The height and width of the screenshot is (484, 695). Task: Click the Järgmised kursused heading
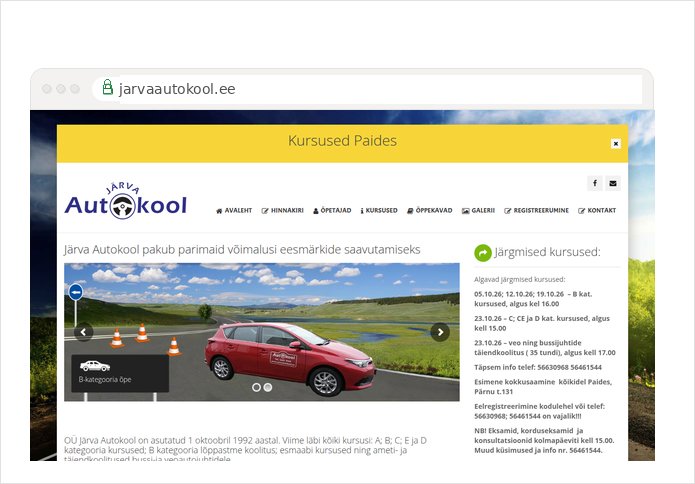(x=547, y=252)
